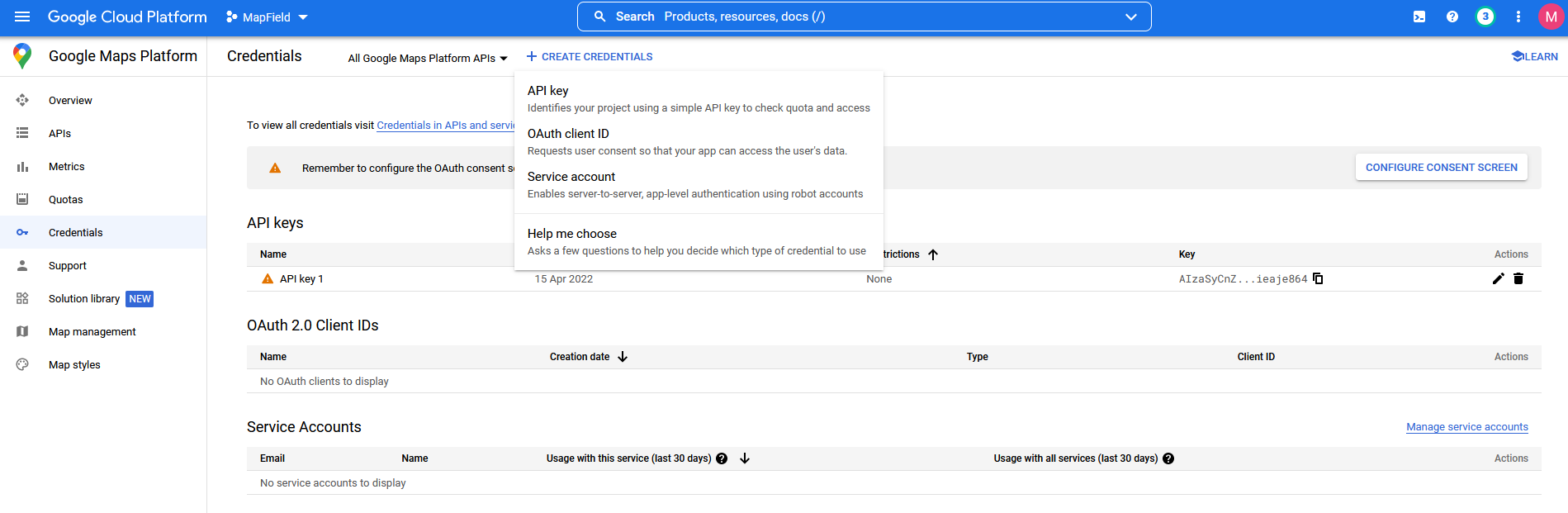
Task: Open All Google Maps Platform APIs filter dropdown
Action: coord(428,58)
